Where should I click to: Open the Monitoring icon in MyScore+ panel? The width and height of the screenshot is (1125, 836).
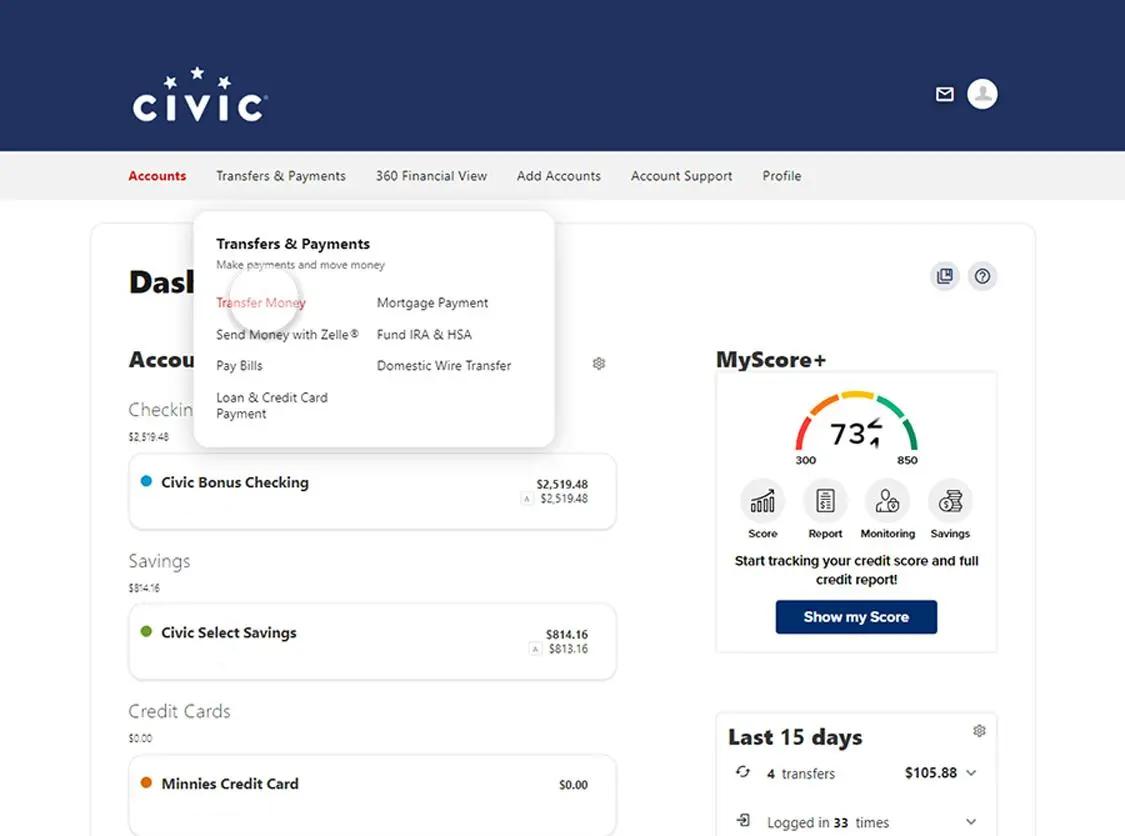[887, 502]
